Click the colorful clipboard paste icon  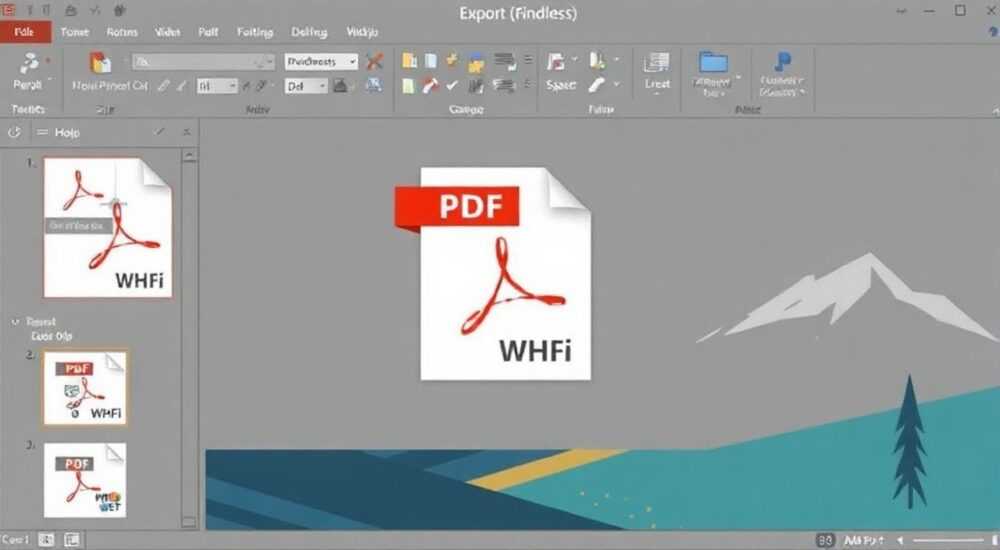tap(100, 63)
